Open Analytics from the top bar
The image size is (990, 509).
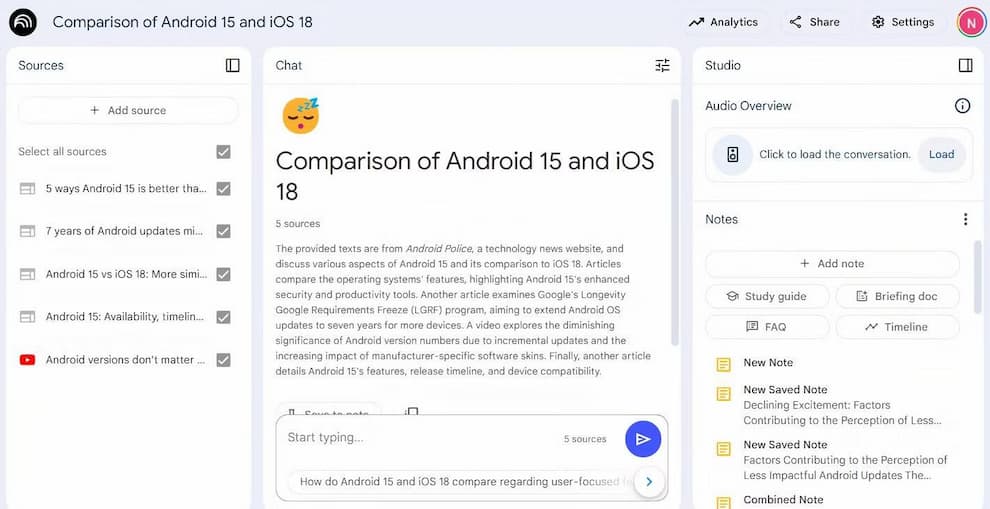point(724,22)
